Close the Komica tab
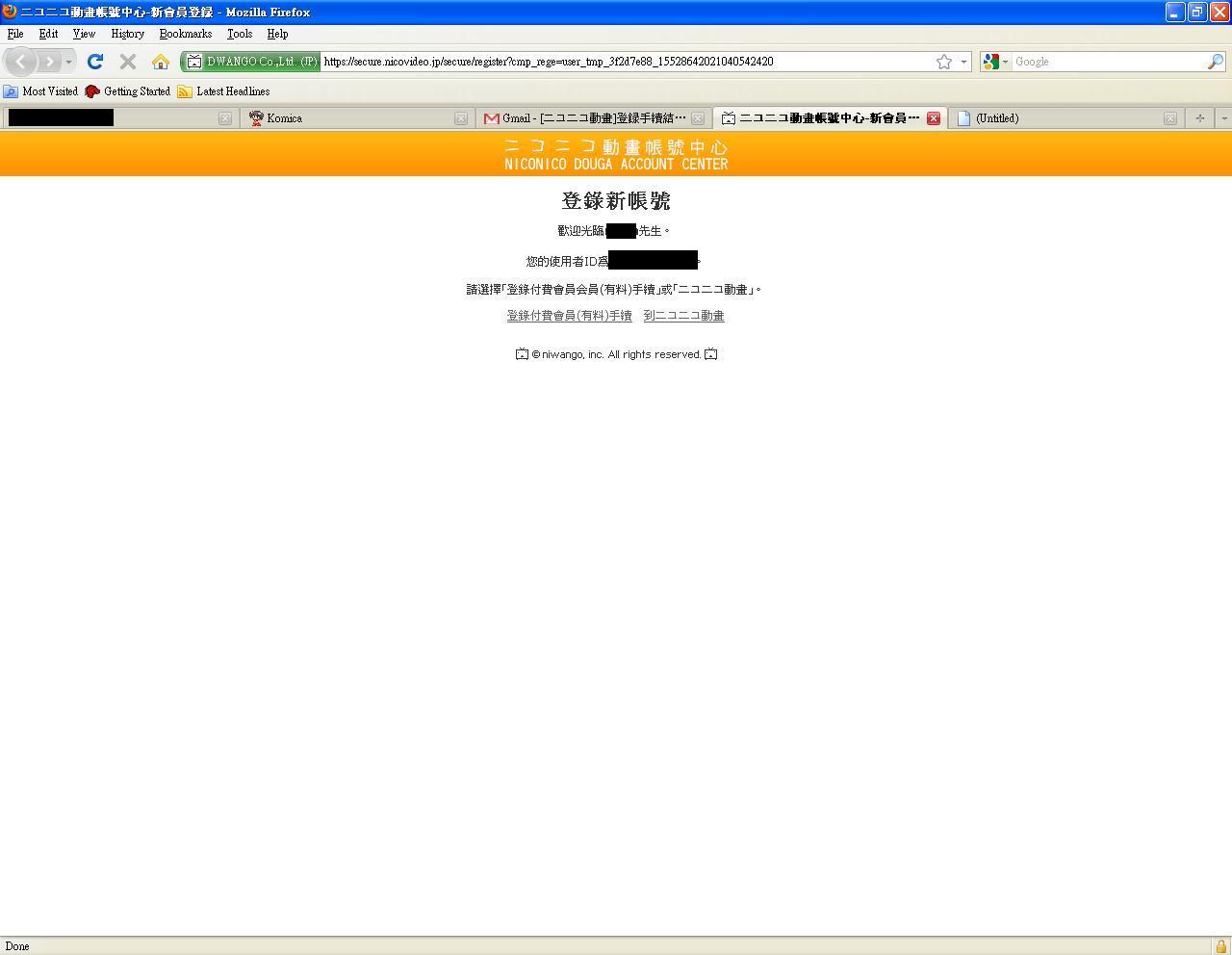The image size is (1232, 955). [x=461, y=118]
